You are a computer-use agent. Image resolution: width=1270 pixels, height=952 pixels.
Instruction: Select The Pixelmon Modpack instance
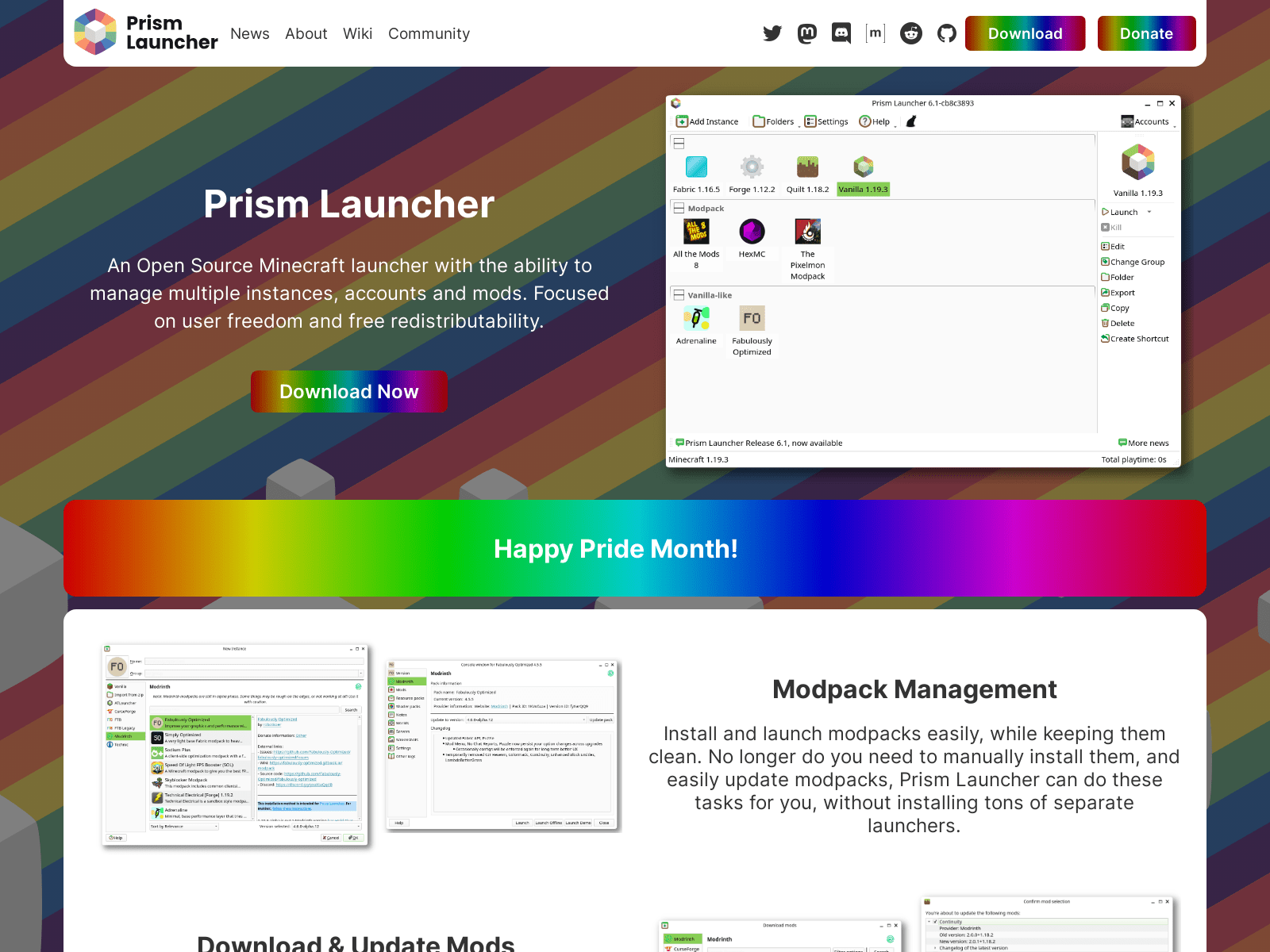point(807,250)
